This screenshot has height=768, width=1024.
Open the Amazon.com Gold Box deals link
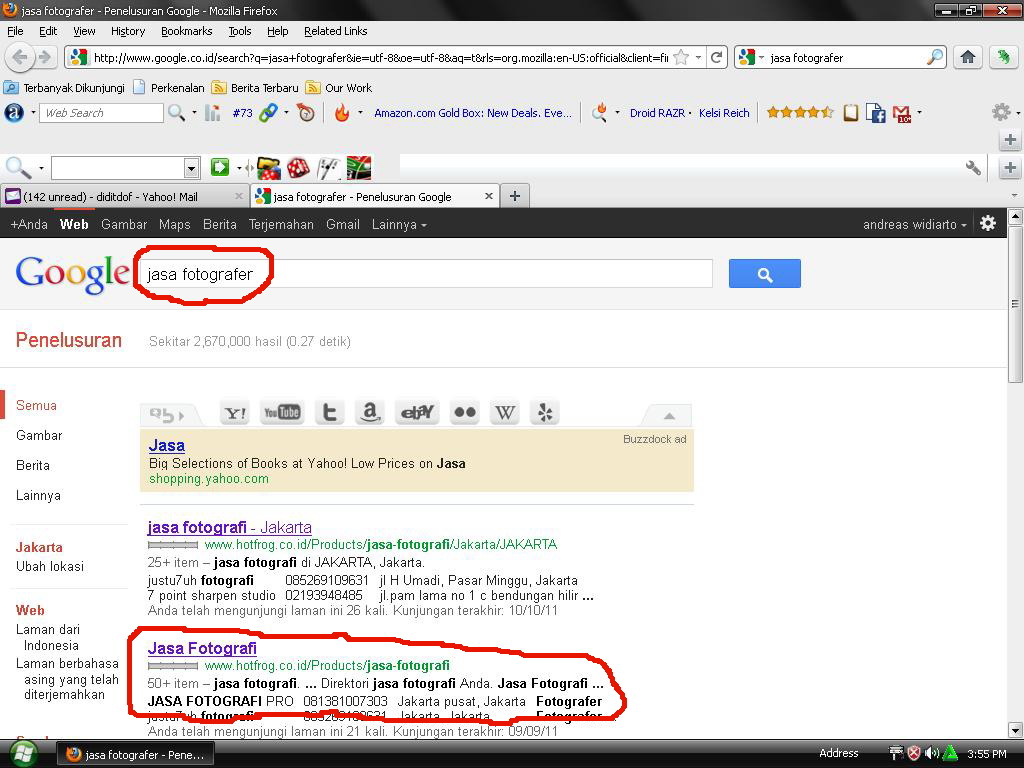[x=473, y=113]
